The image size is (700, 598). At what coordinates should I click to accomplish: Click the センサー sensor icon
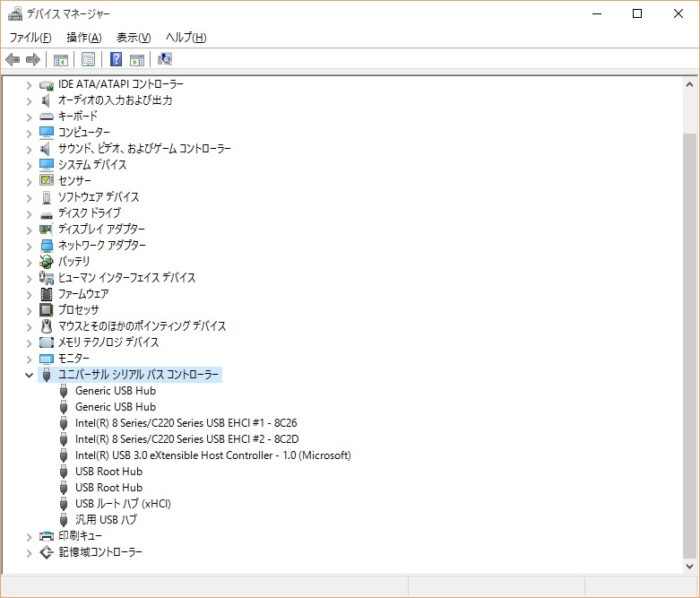coord(46,180)
